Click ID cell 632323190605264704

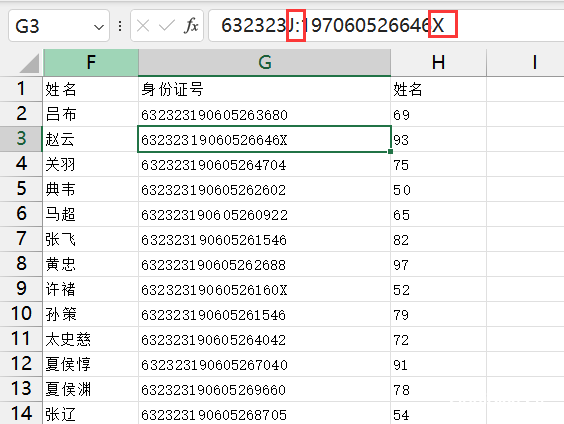264,164
